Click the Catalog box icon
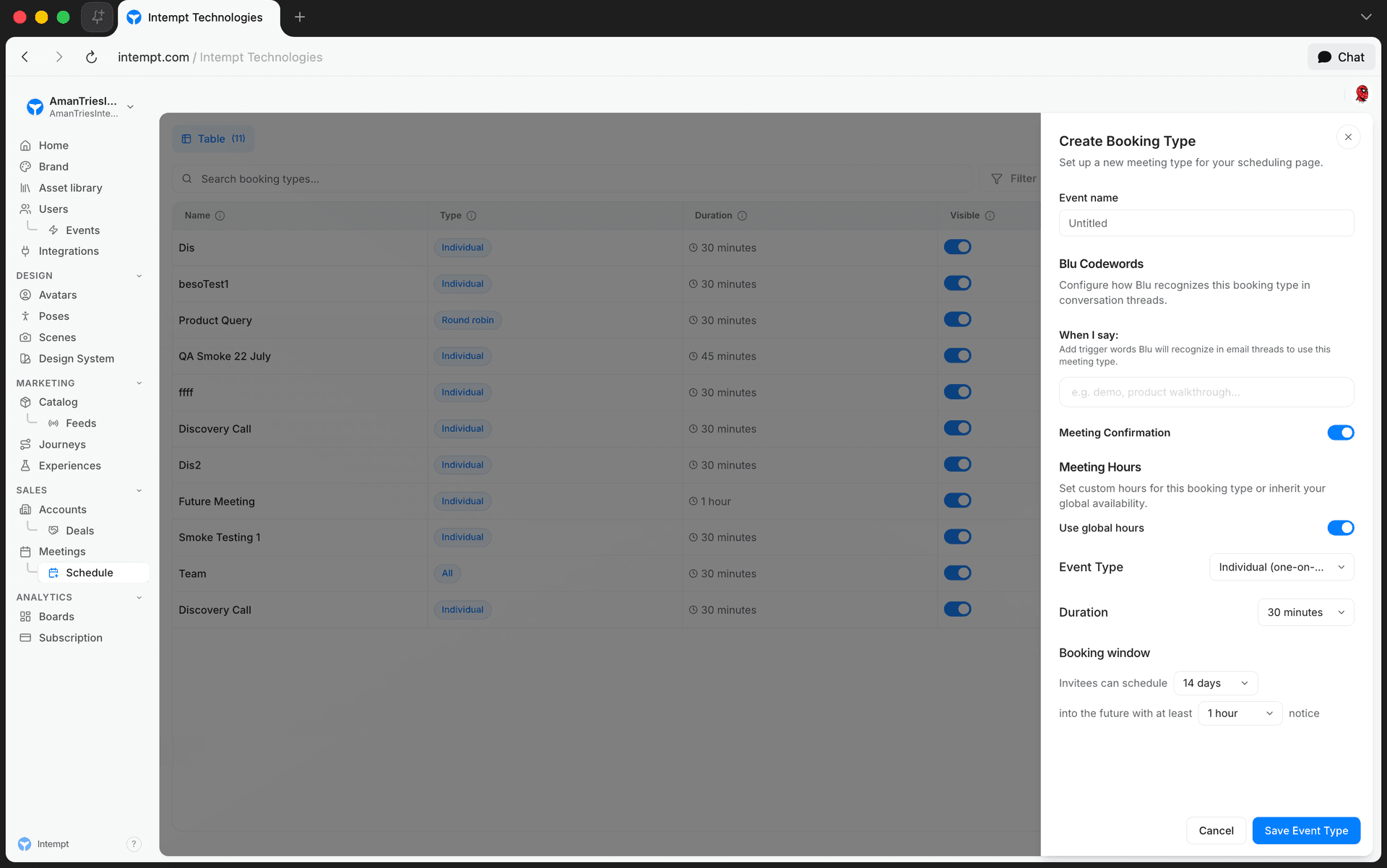Image resolution: width=1387 pixels, height=868 pixels. pyautogui.click(x=25, y=402)
